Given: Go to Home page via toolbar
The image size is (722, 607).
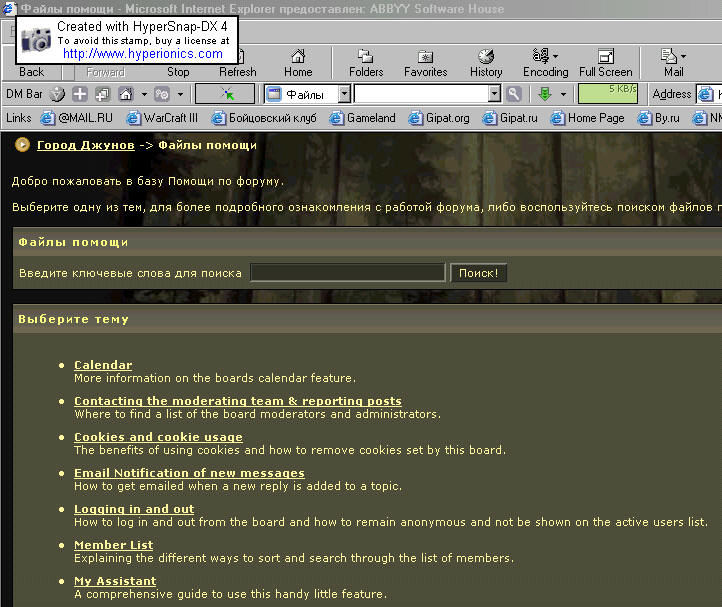Looking at the screenshot, I should tap(298, 63).
